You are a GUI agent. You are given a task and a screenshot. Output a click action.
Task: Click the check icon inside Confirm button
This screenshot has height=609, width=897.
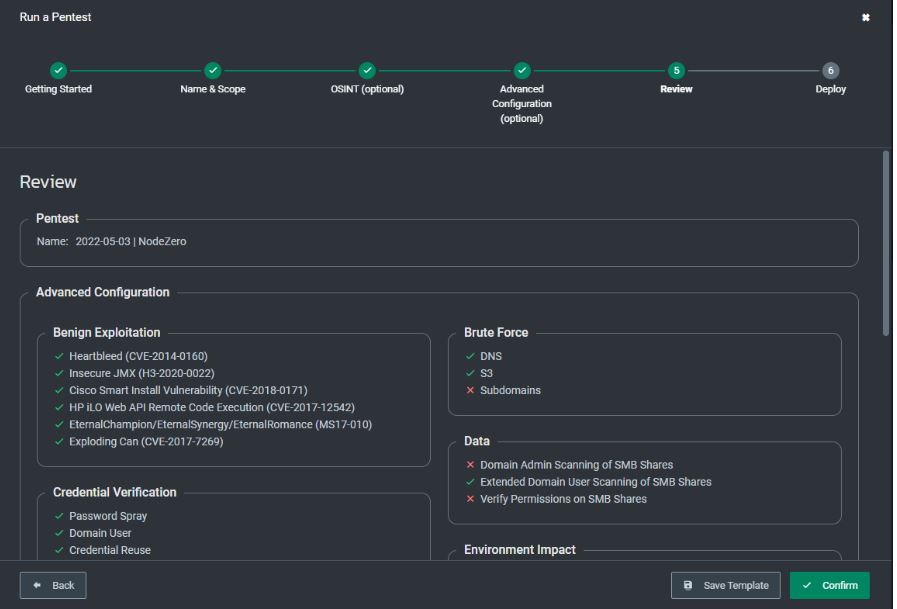coord(808,587)
